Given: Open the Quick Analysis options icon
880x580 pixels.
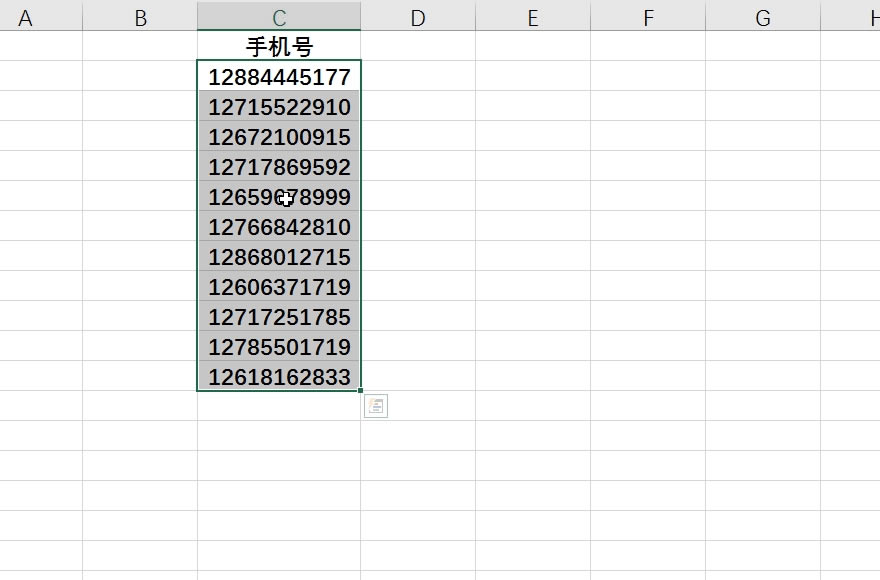Looking at the screenshot, I should (x=375, y=406).
